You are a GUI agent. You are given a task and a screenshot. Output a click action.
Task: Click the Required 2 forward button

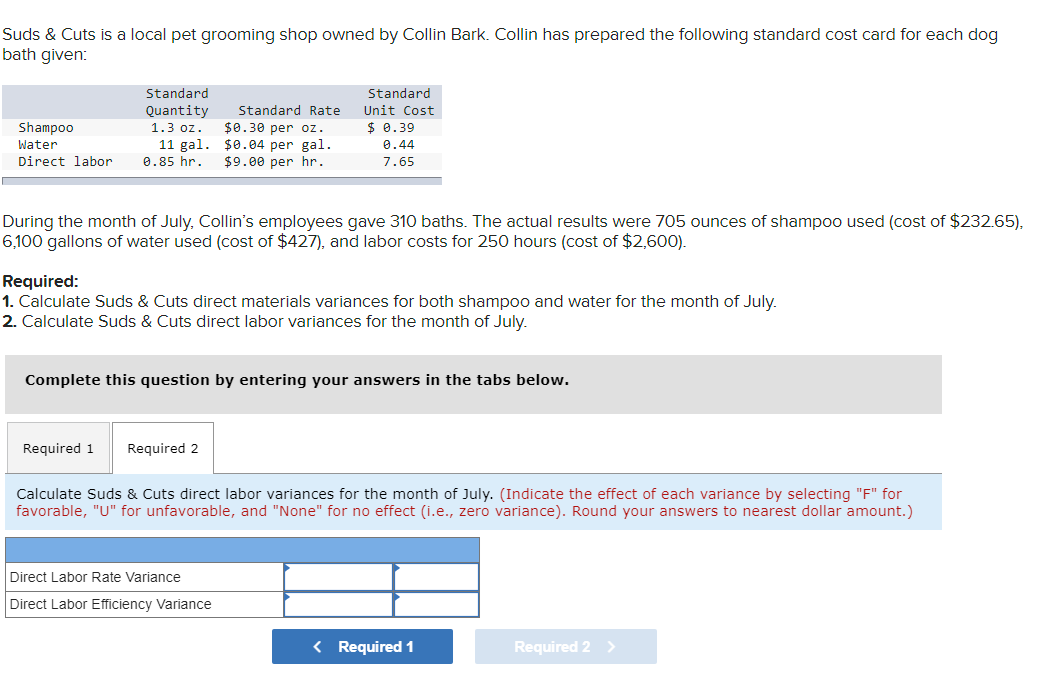pyautogui.click(x=566, y=646)
